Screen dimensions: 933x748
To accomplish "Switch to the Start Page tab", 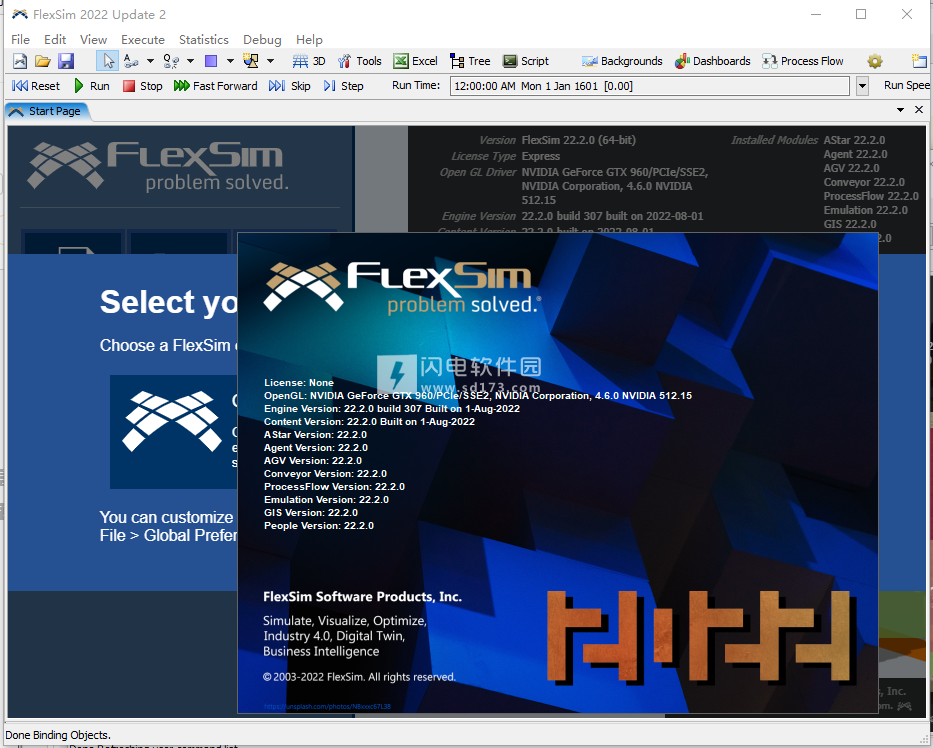I will coord(46,111).
